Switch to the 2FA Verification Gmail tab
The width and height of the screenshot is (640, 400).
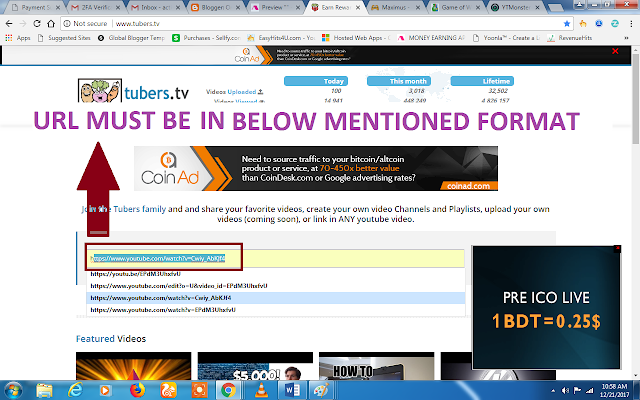[x=96, y=7]
